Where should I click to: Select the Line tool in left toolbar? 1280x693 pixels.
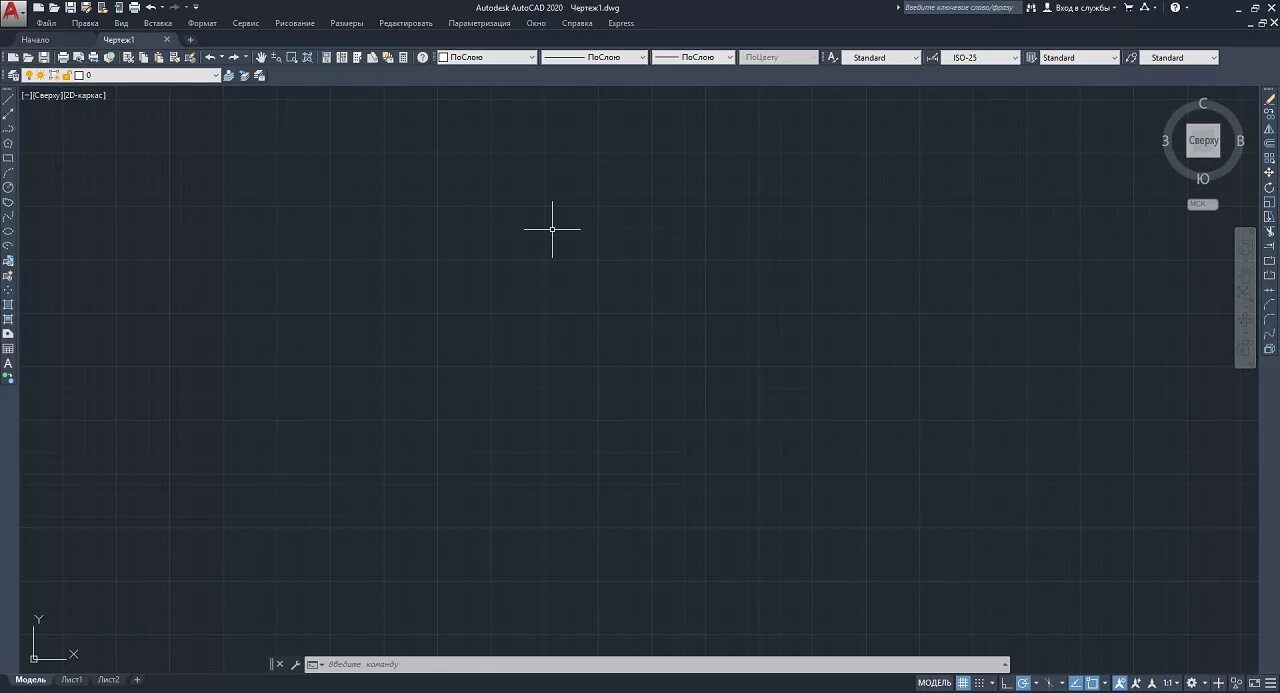(x=8, y=98)
